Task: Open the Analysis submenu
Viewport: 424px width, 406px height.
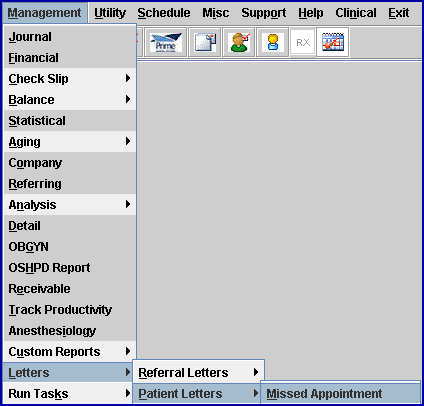Action: click(70, 205)
